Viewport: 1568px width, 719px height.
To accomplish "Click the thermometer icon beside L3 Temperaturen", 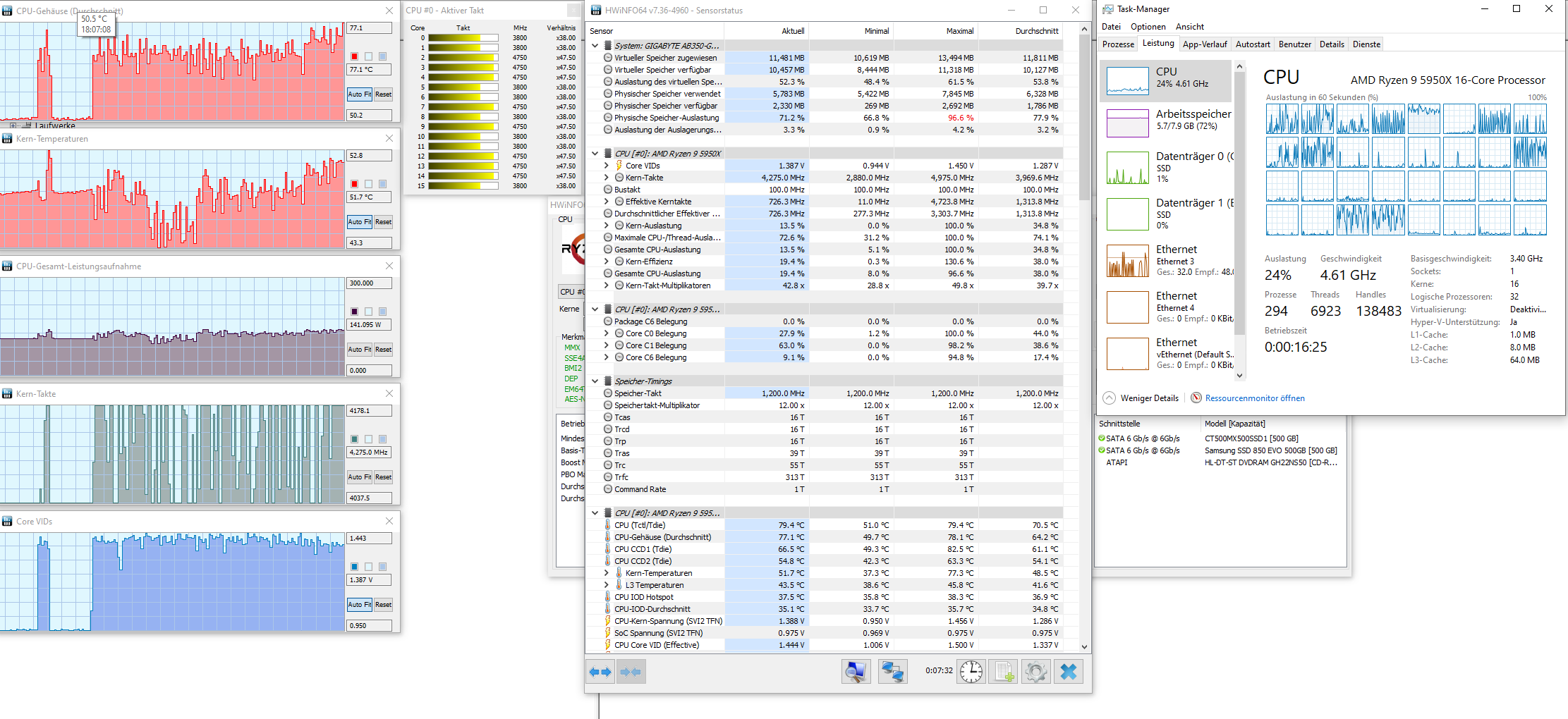I will click(619, 585).
